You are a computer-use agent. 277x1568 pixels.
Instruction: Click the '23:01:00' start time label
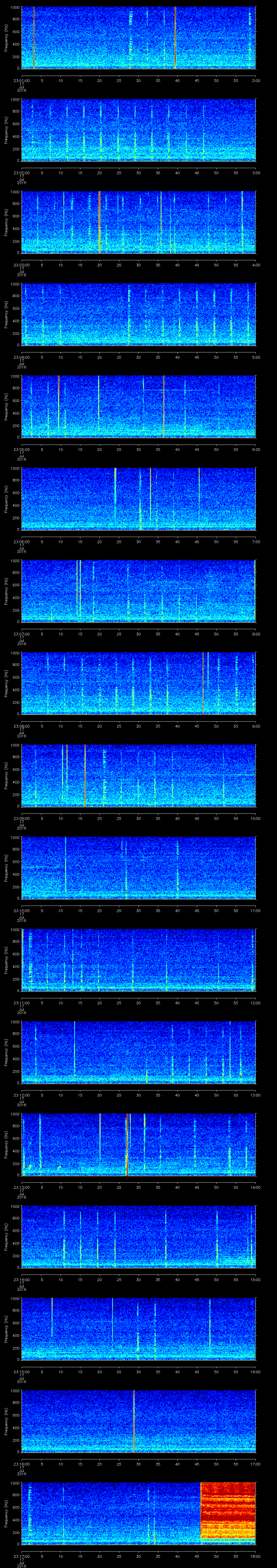tap(21, 80)
